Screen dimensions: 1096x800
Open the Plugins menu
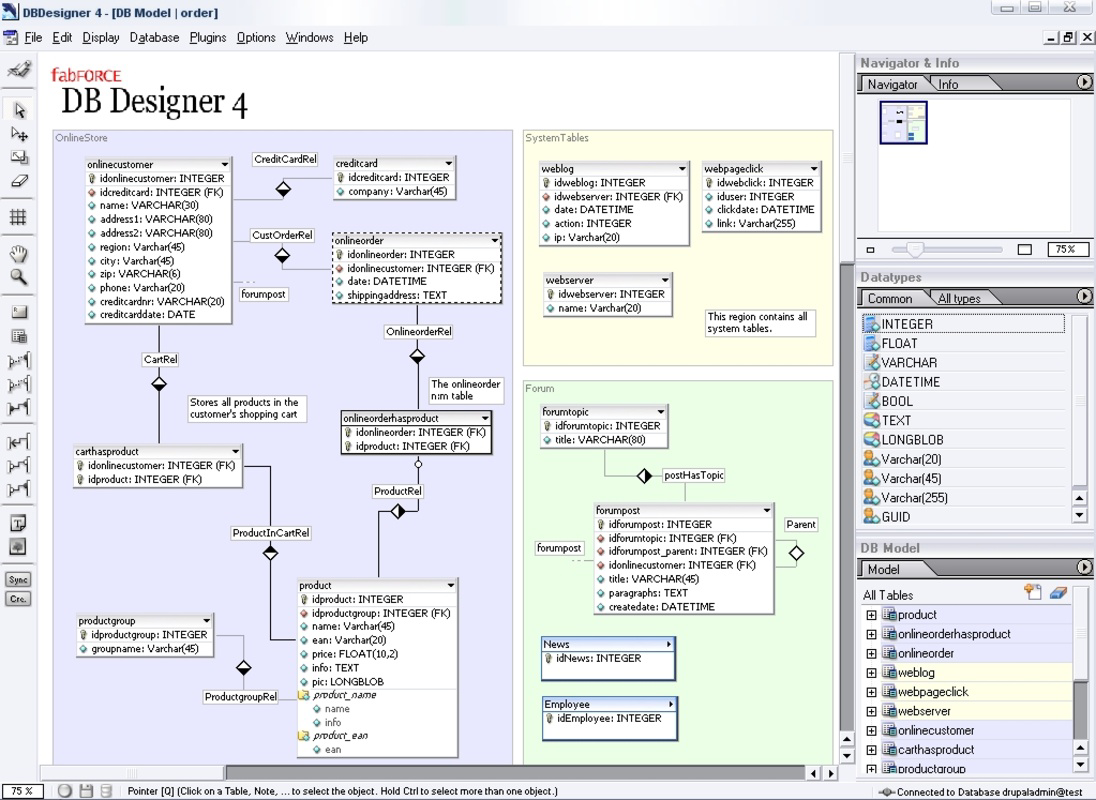(x=208, y=38)
